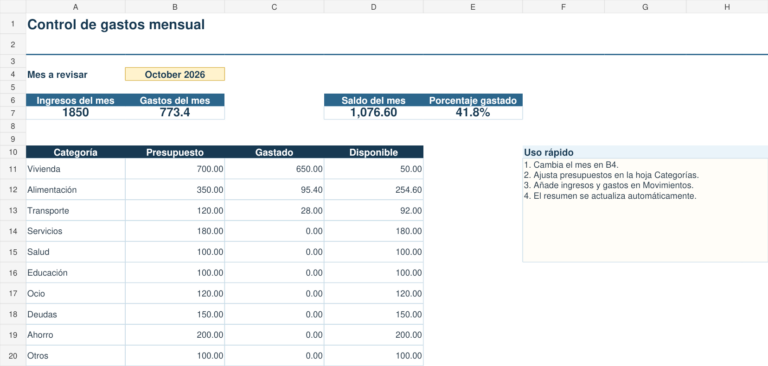The height and width of the screenshot is (366, 768).
Task: Select column D header
Action: tap(373, 6)
